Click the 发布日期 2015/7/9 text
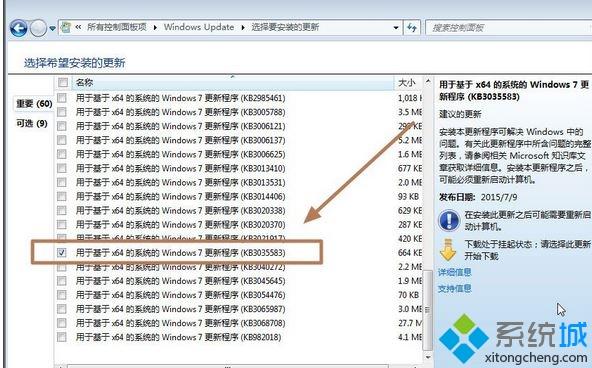The height and width of the screenshot is (368, 592). click(x=478, y=197)
